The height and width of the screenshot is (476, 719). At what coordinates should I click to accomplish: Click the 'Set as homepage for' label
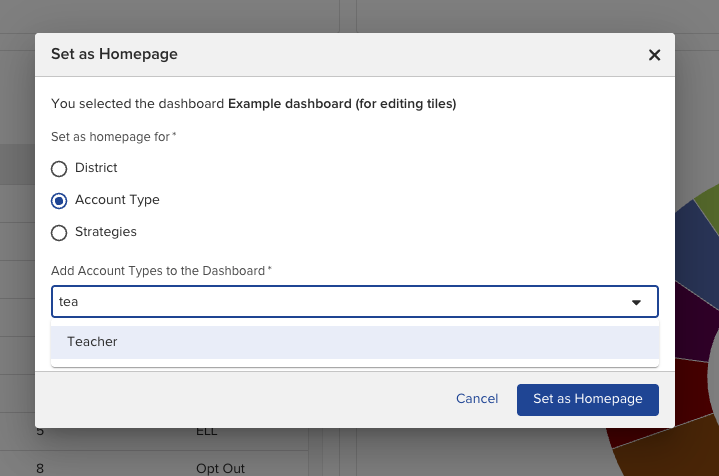pos(113,137)
